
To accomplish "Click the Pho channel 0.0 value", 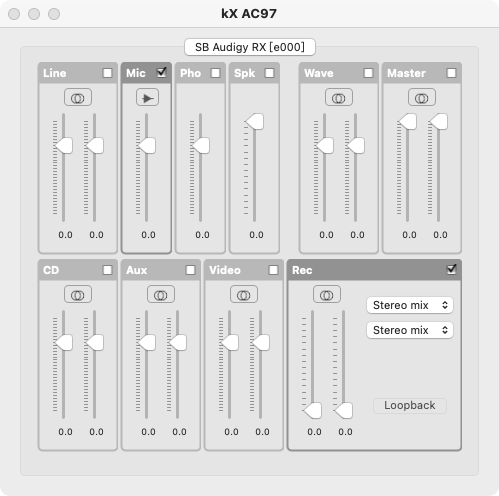I will 202,235.
